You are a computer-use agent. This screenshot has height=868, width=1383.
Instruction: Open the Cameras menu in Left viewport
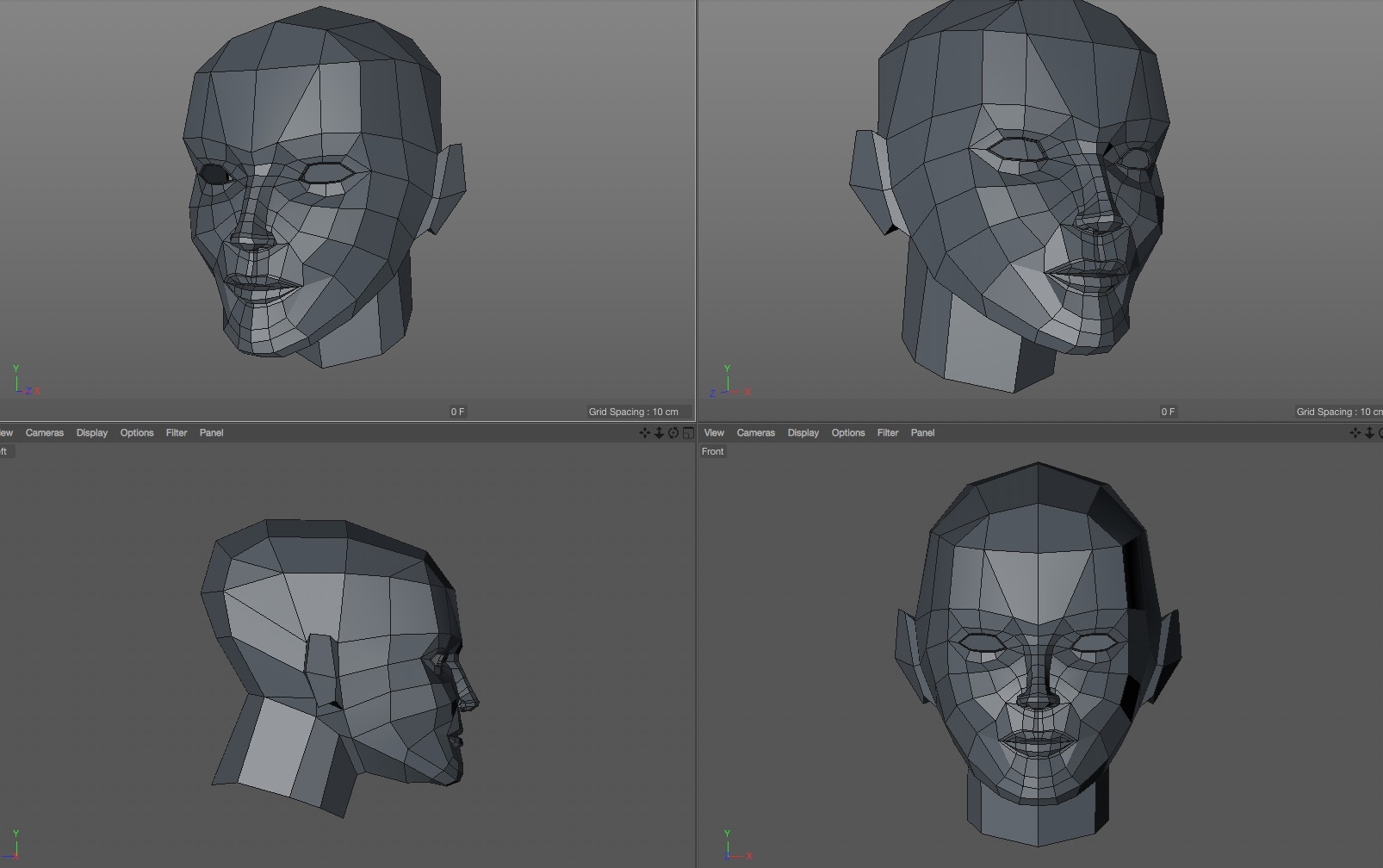pos(45,433)
